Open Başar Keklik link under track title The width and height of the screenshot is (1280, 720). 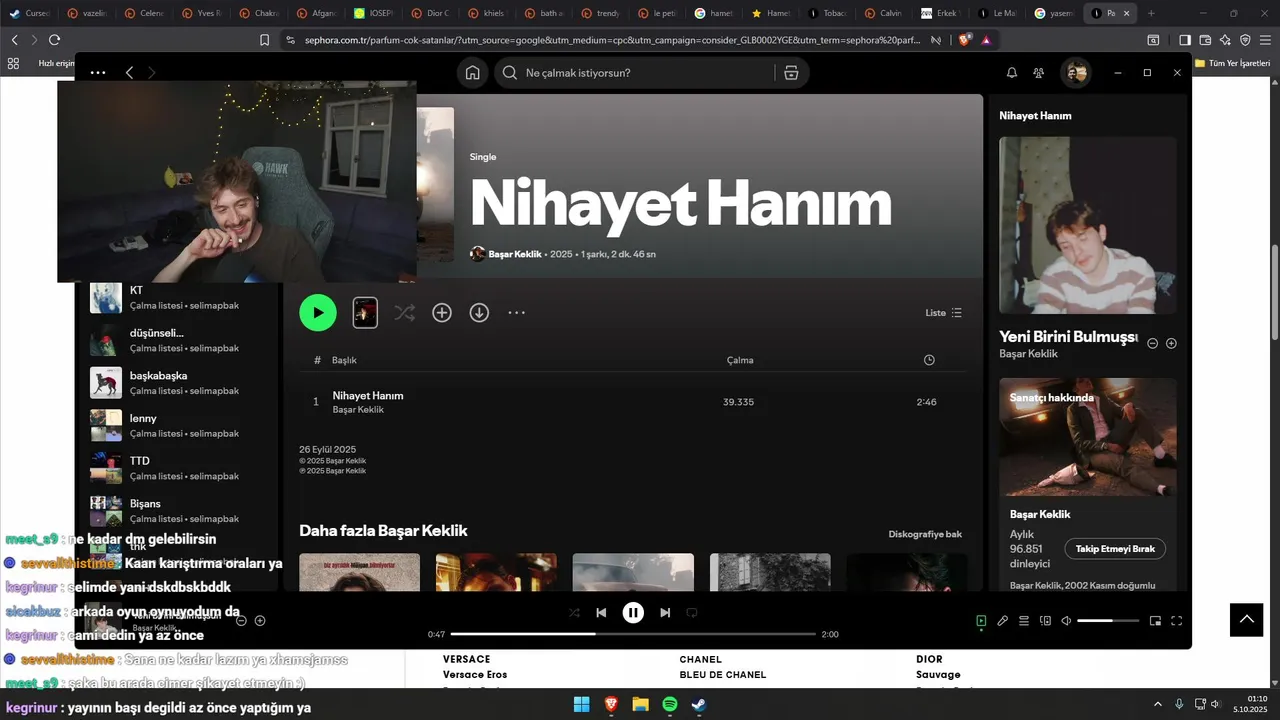pos(358,410)
